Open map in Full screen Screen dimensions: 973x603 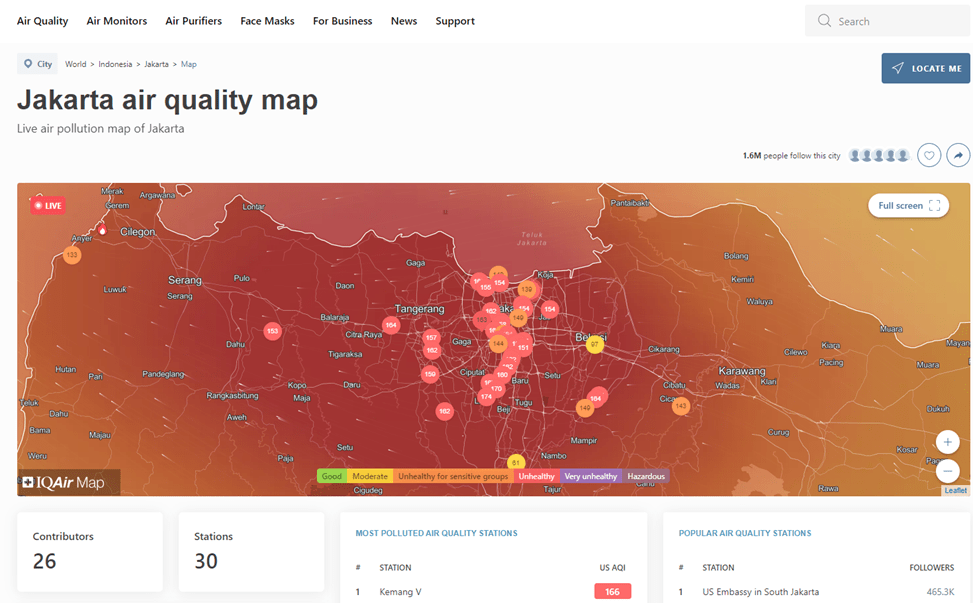[x=908, y=206]
